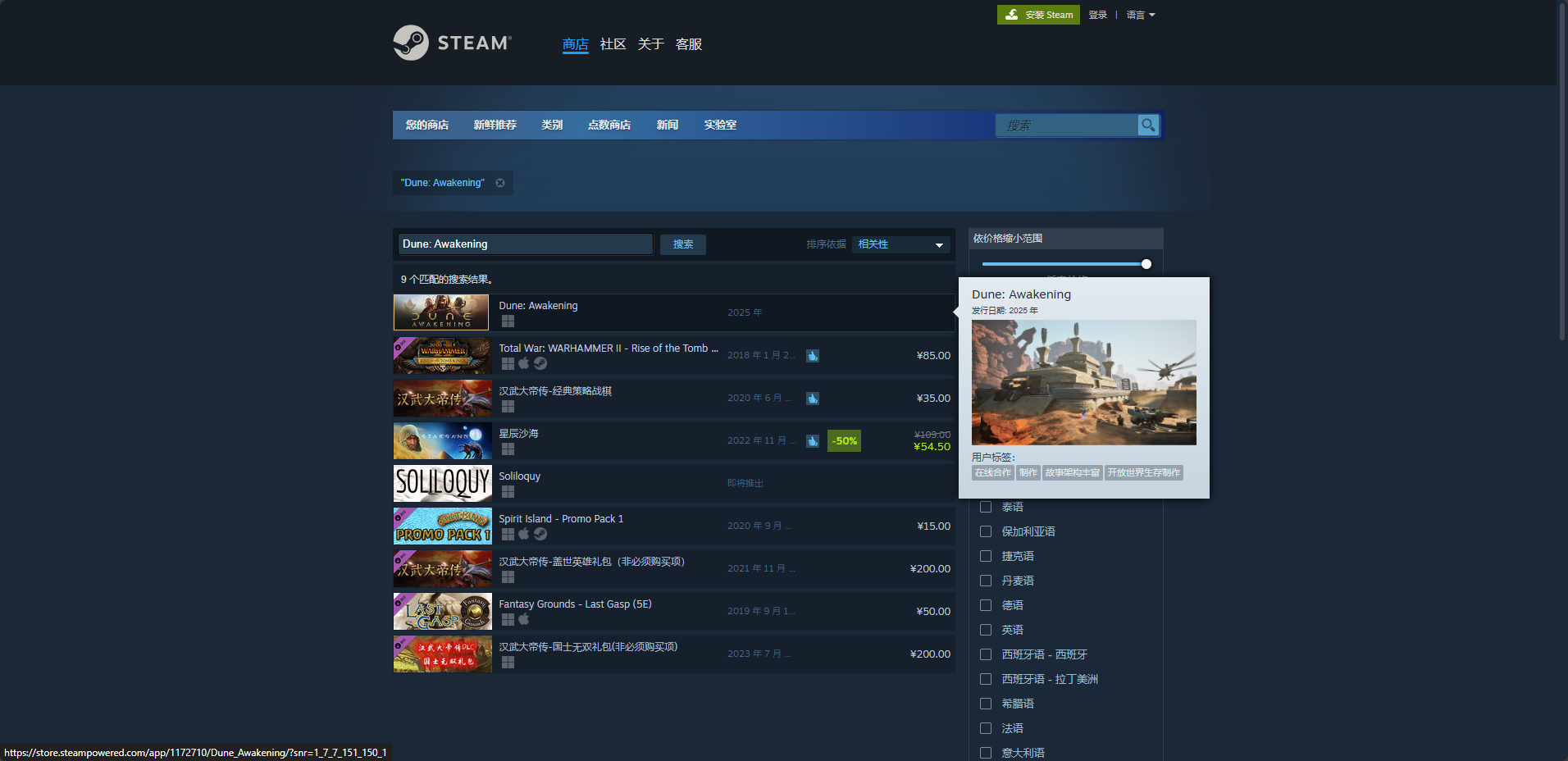
Task: Open the 相关性 sort dropdown
Action: 900,244
